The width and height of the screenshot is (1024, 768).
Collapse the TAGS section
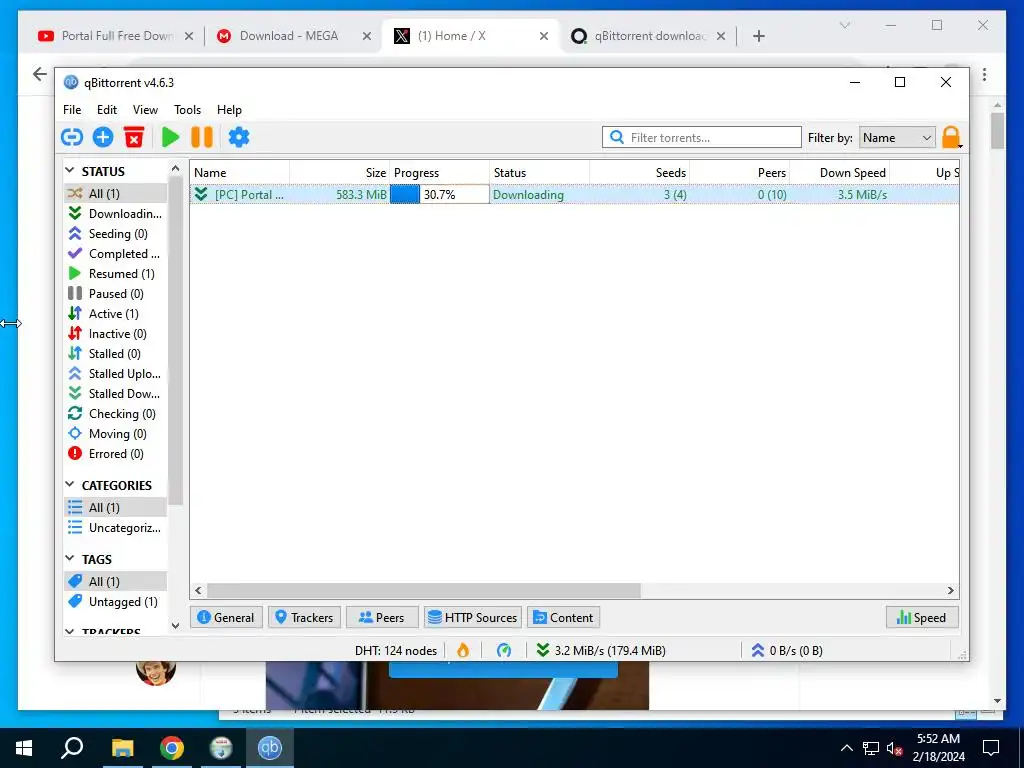pyautogui.click(x=70, y=558)
